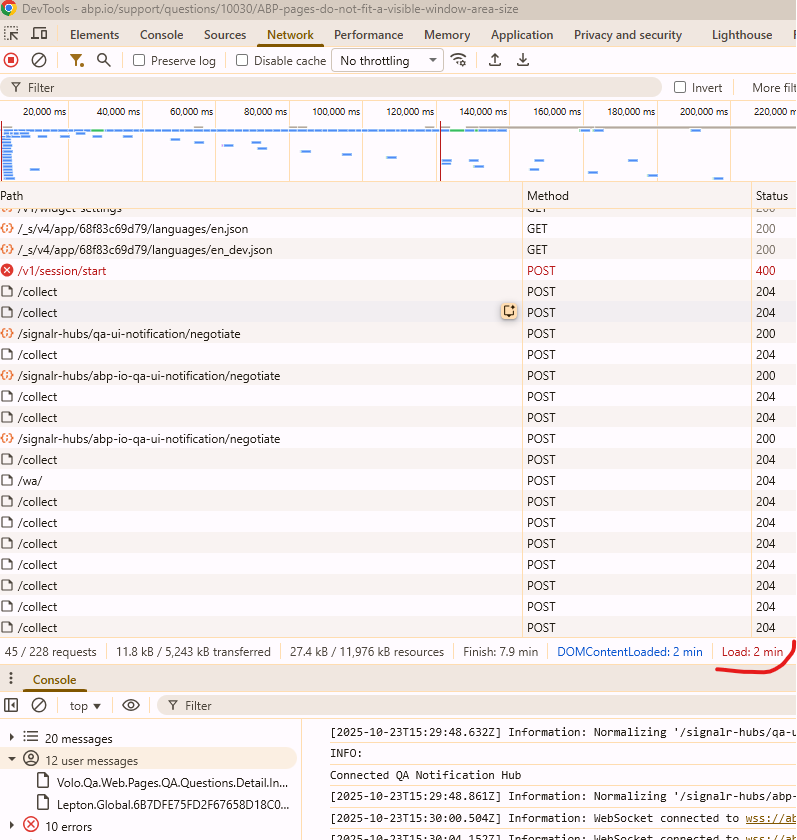
Task: Click the export HAR download icon
Action: pyautogui.click(x=522, y=60)
